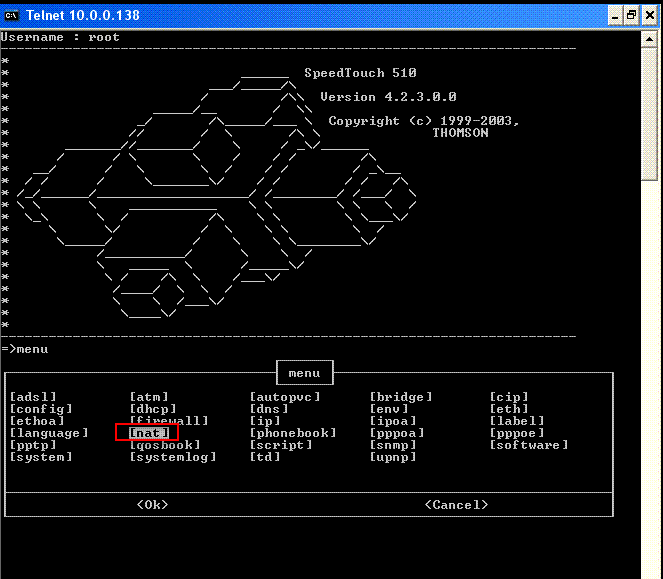Choose the [phonebook] menu entry
The width and height of the screenshot is (663, 579).
293,433
